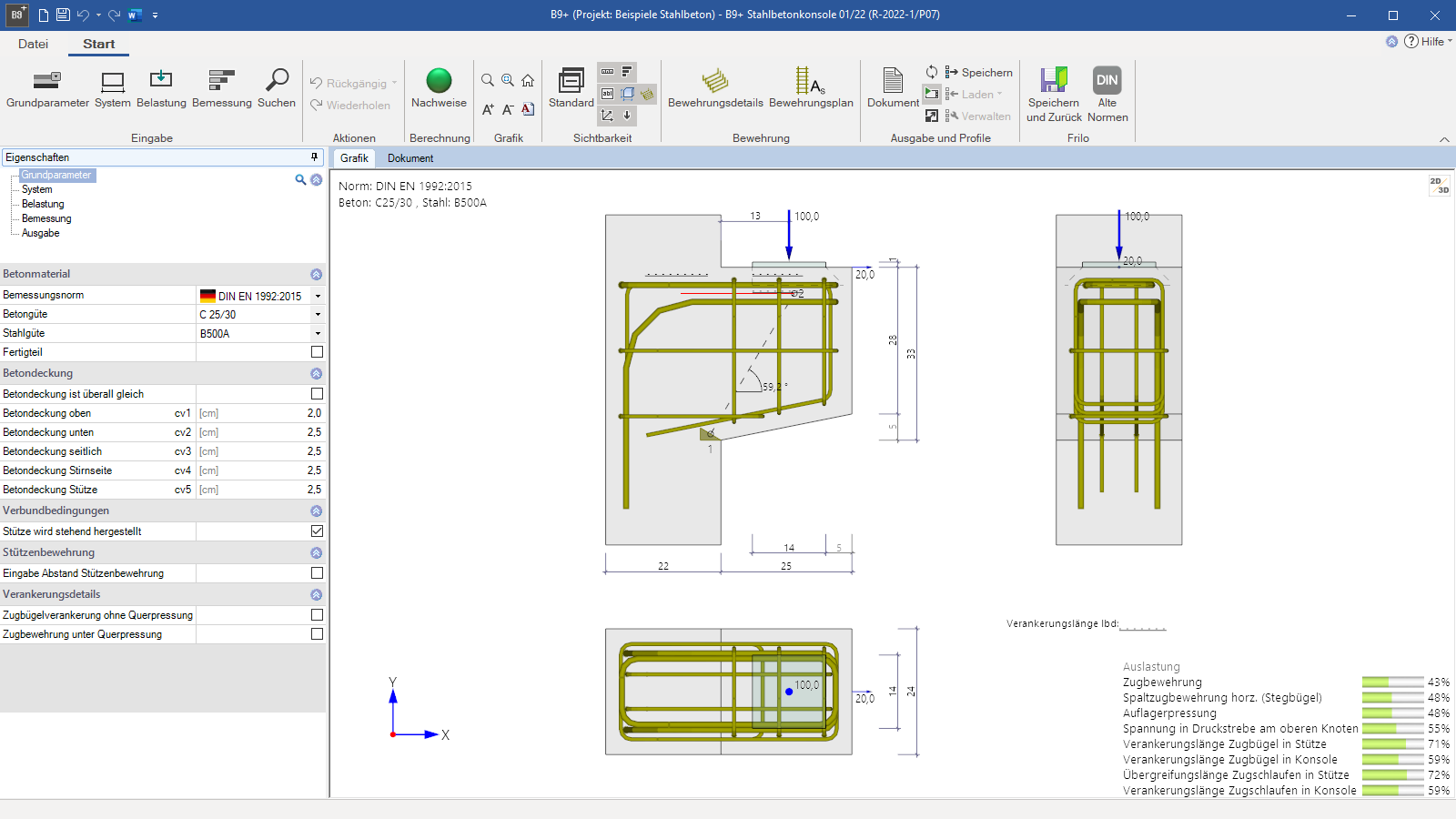Select Bemessung in properties tree
The image size is (1456, 819).
46,218
